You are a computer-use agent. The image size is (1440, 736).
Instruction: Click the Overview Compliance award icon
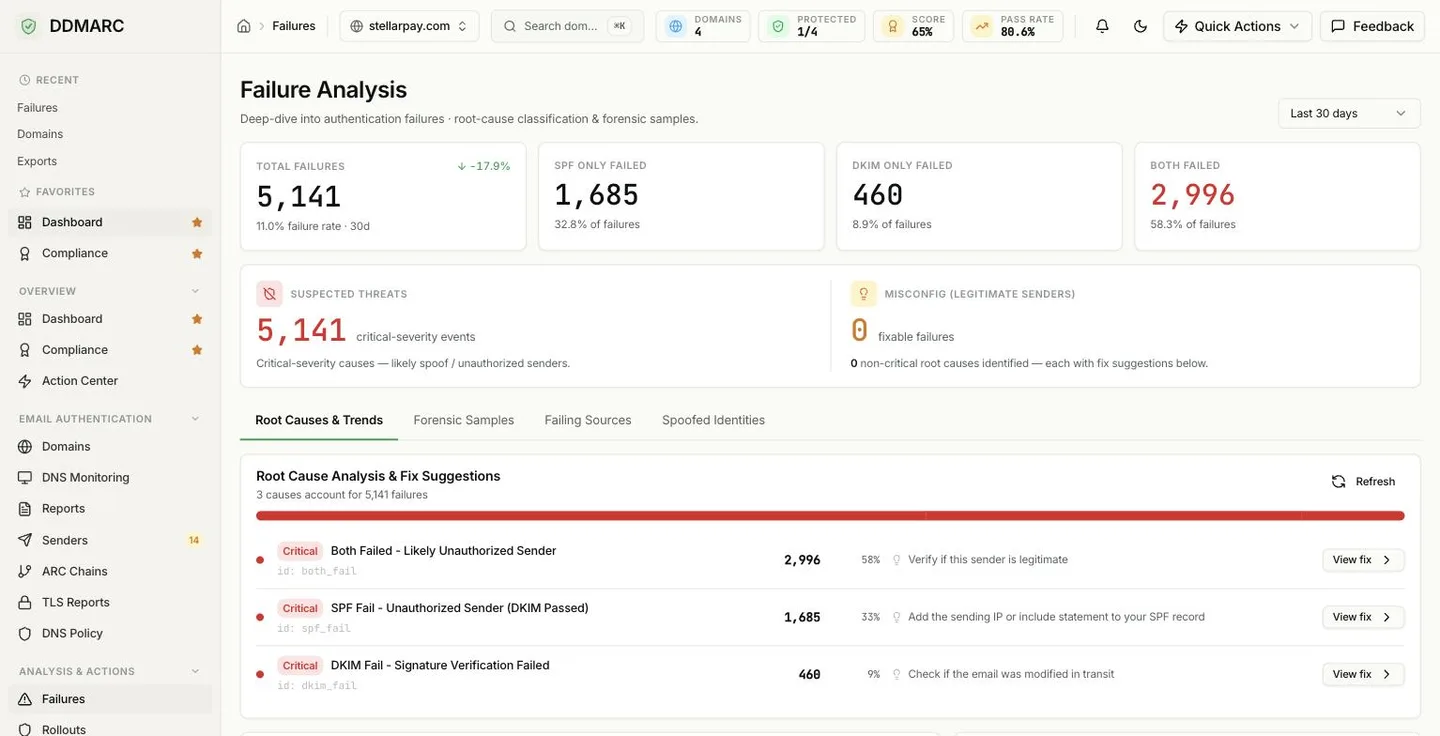pos(25,350)
